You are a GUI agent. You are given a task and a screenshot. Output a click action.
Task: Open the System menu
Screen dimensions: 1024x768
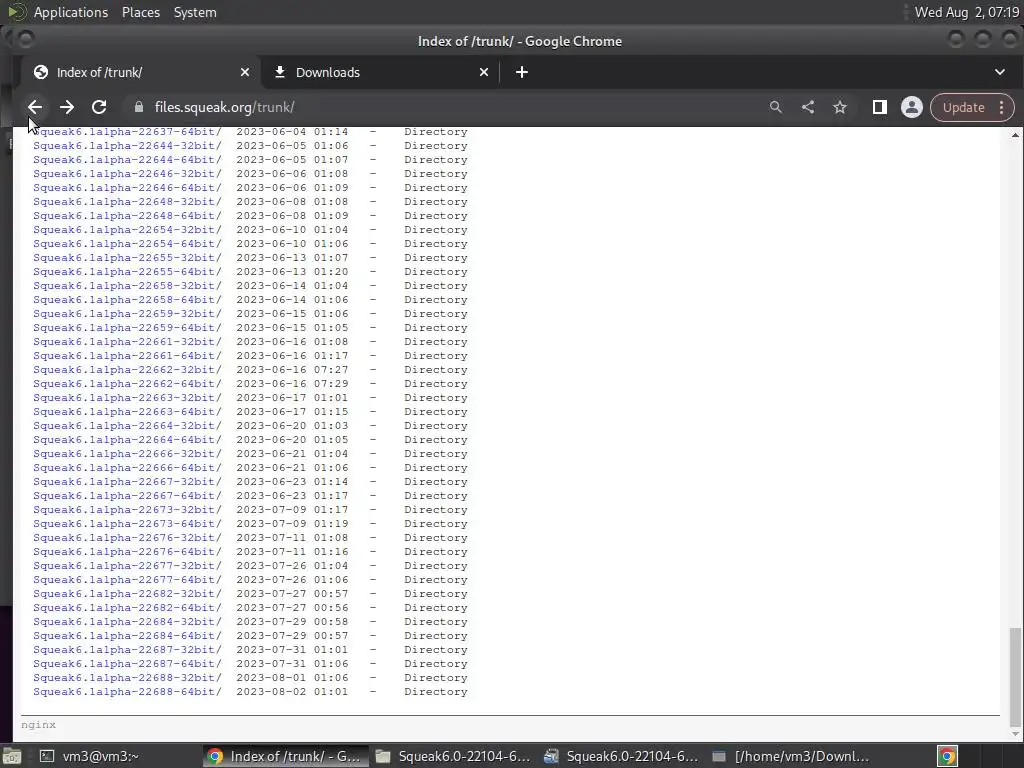[195, 12]
